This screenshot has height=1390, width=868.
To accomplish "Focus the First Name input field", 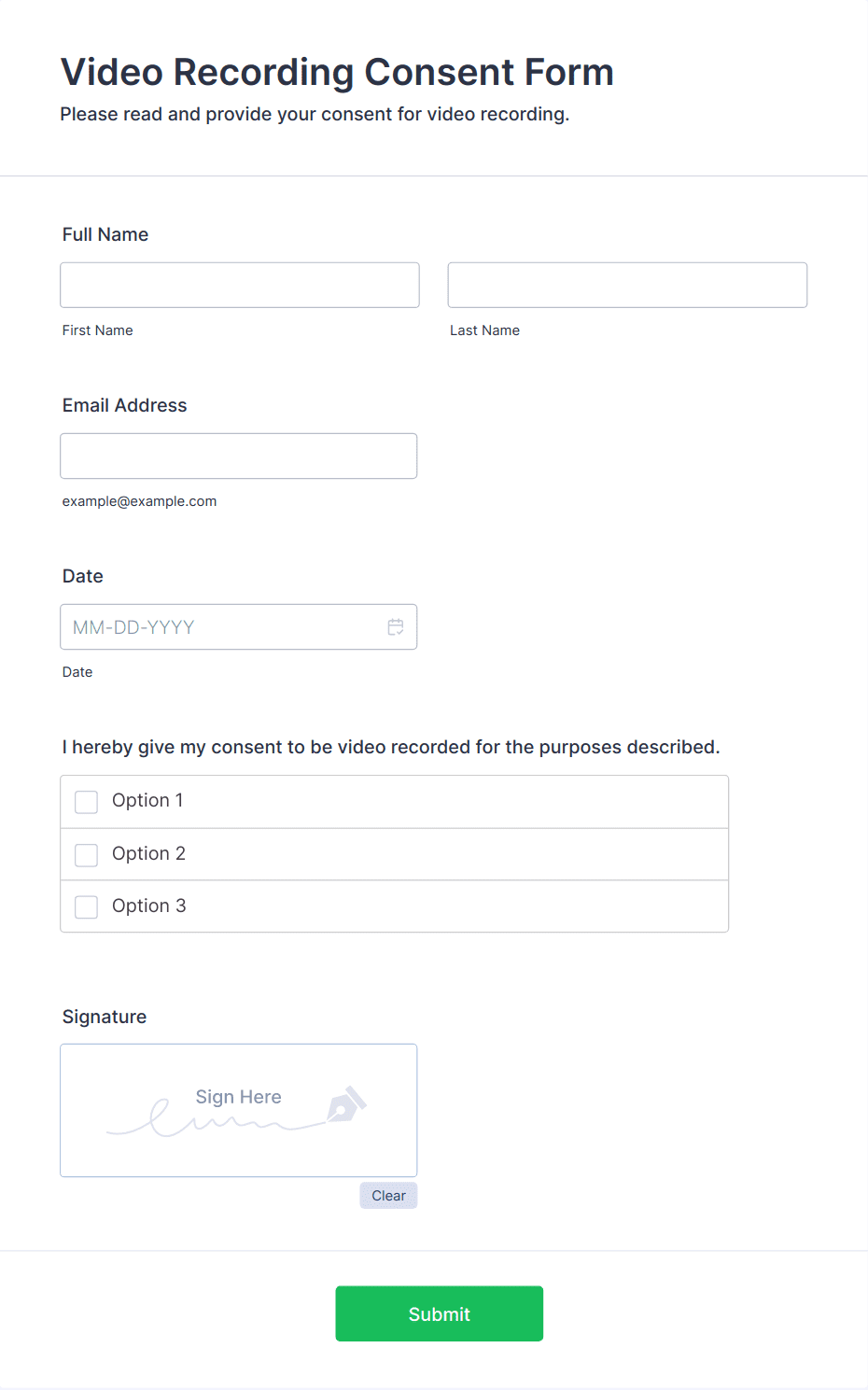I will 240,285.
